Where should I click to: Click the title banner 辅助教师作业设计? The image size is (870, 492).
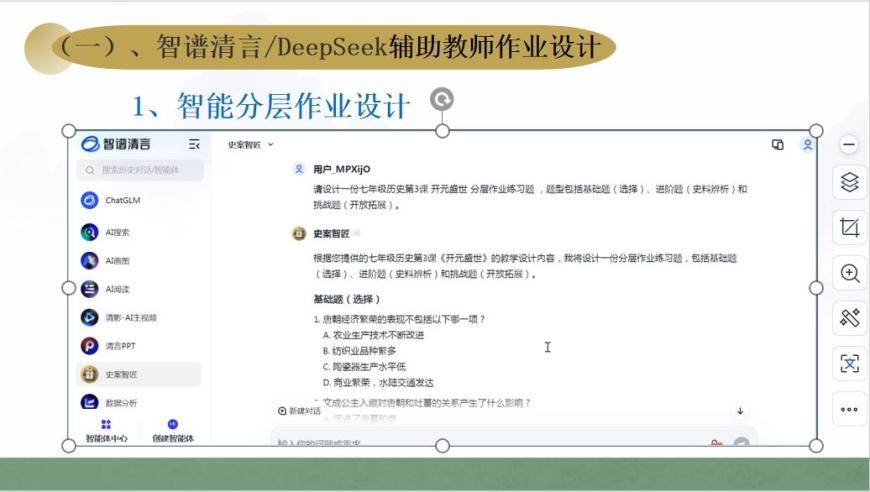494,47
